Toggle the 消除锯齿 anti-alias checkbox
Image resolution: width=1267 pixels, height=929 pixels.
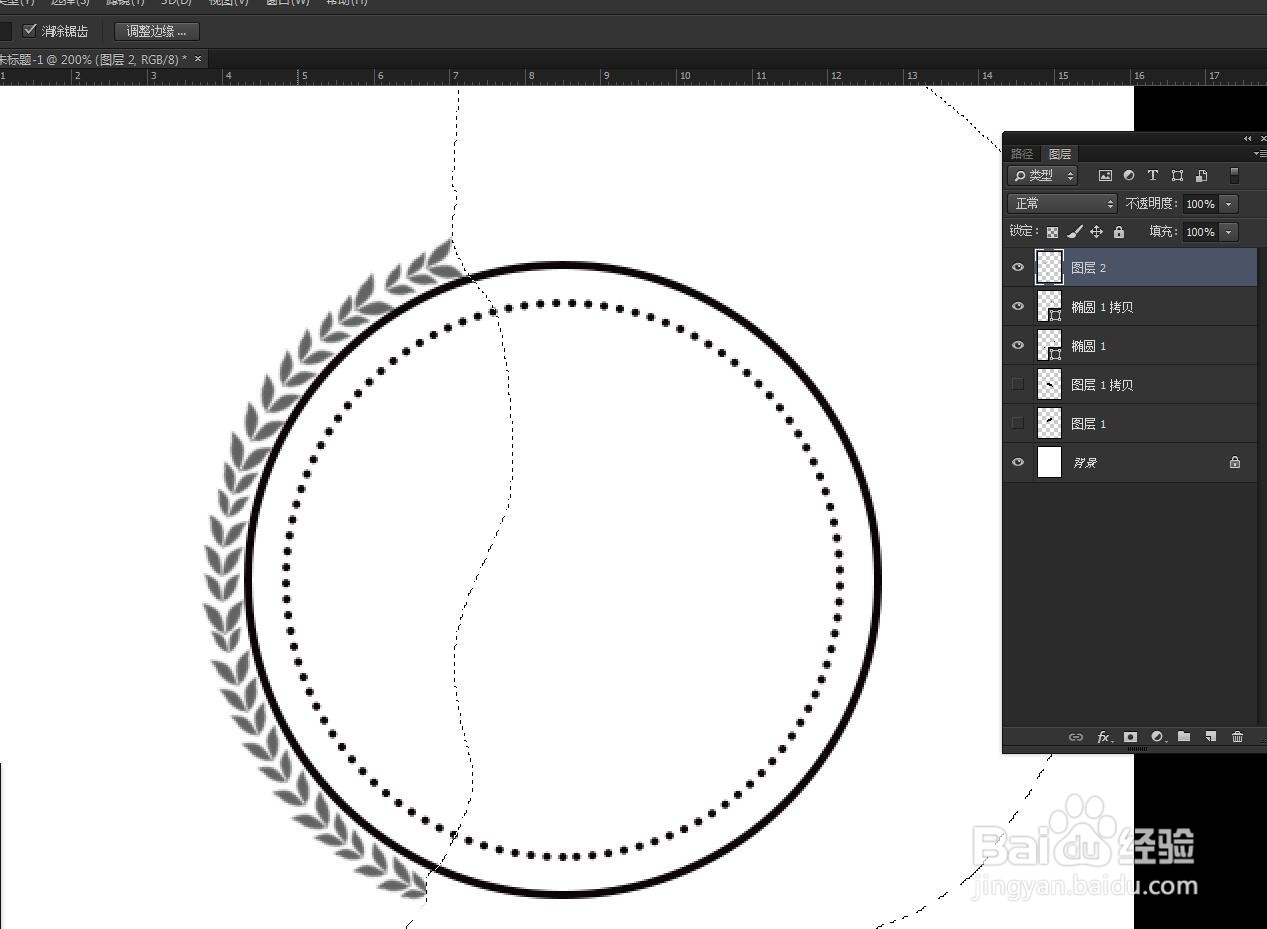click(x=30, y=31)
